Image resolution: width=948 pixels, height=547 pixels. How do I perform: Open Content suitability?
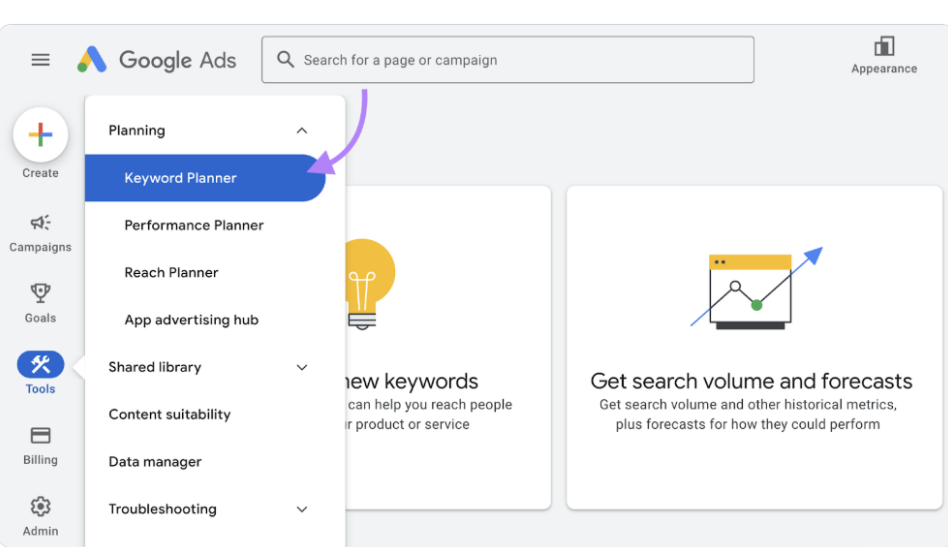169,414
